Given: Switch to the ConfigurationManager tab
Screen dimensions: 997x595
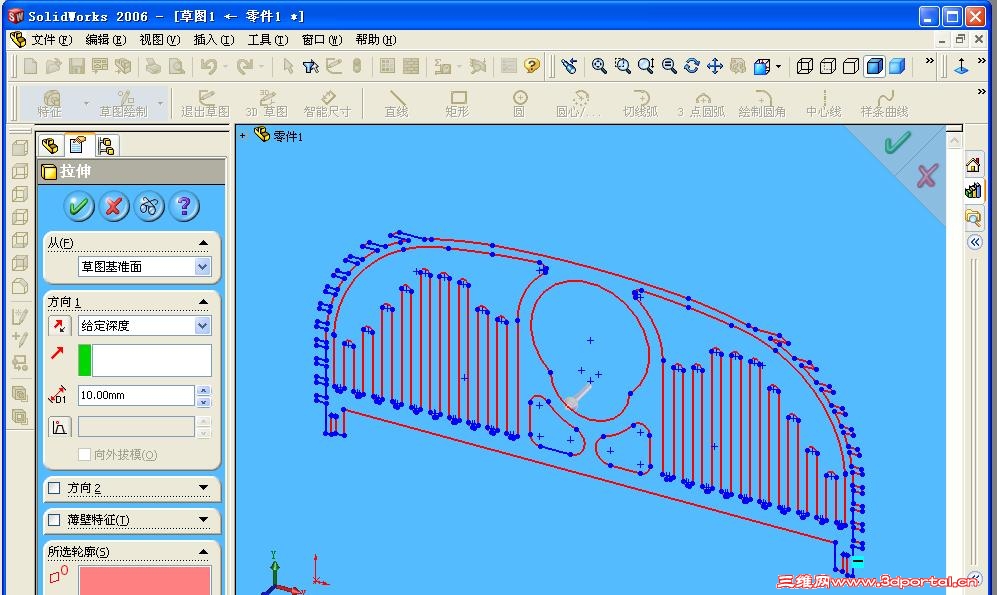Looking at the screenshot, I should click(106, 146).
